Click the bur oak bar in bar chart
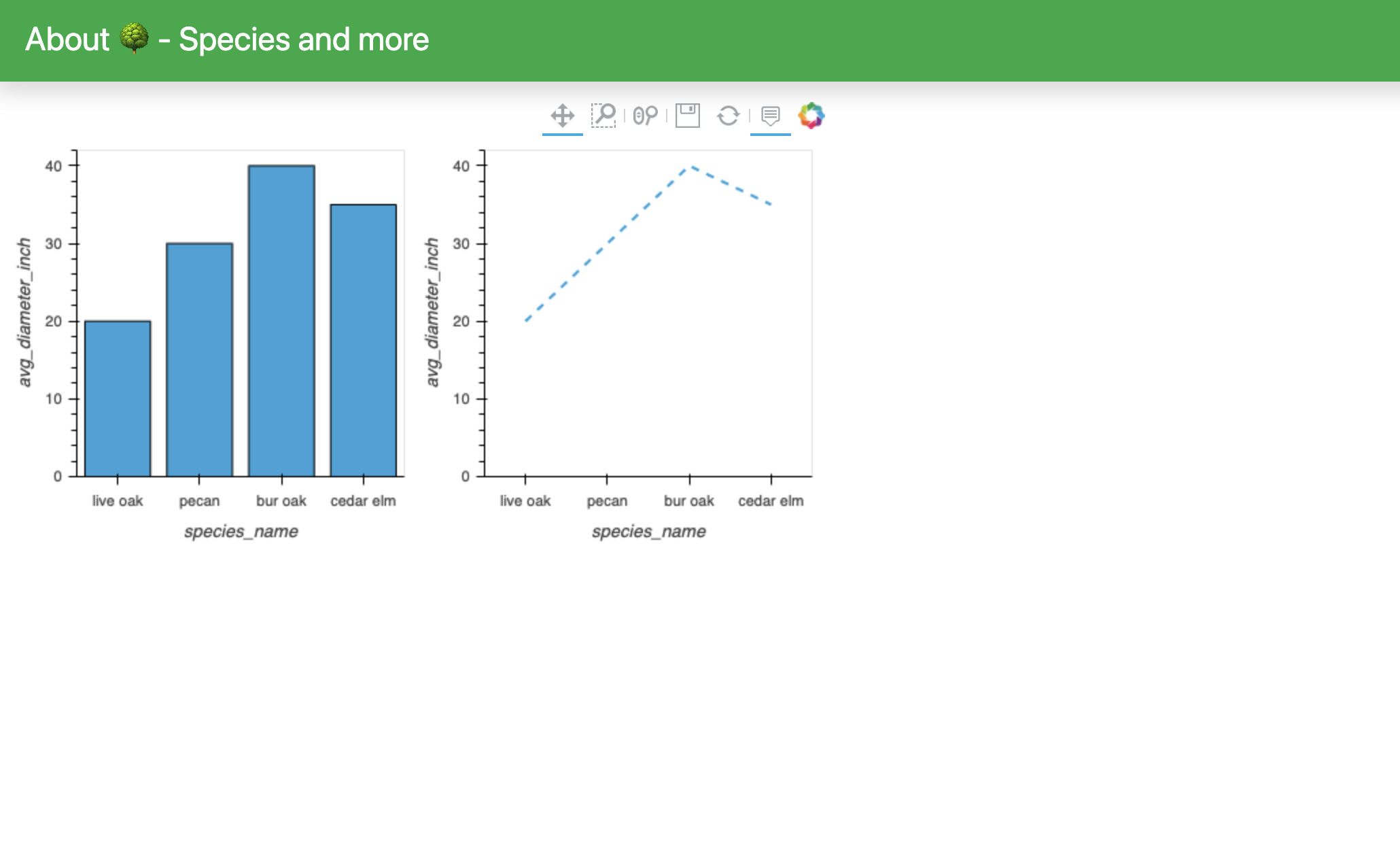Viewport: 1400px width, 854px height. [281, 321]
